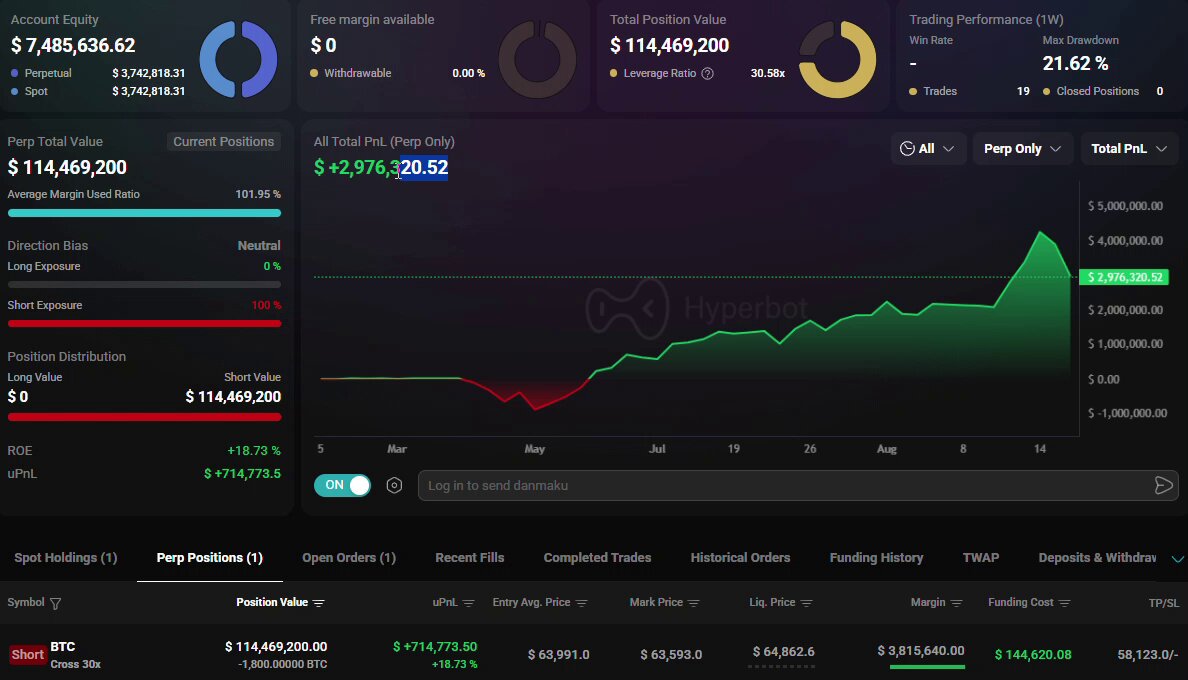View the Completed Trades tab
Image resolution: width=1188 pixels, height=680 pixels.
pos(597,558)
